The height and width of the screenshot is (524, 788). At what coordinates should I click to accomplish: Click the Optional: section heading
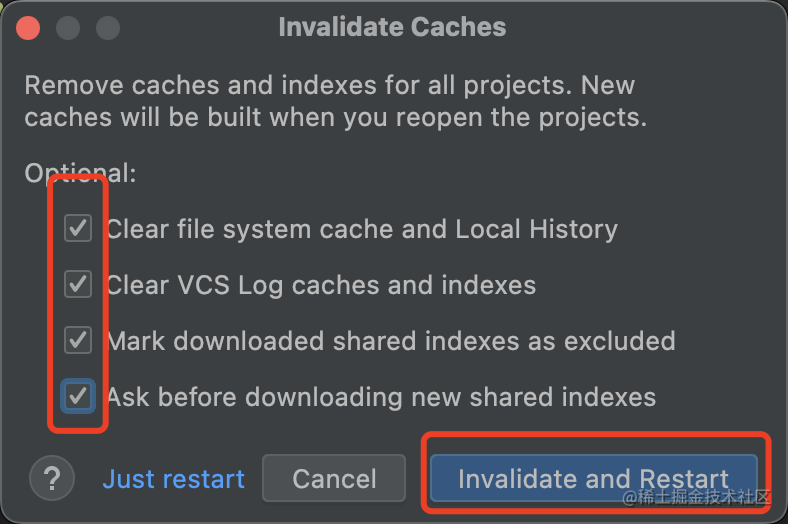(x=80, y=174)
